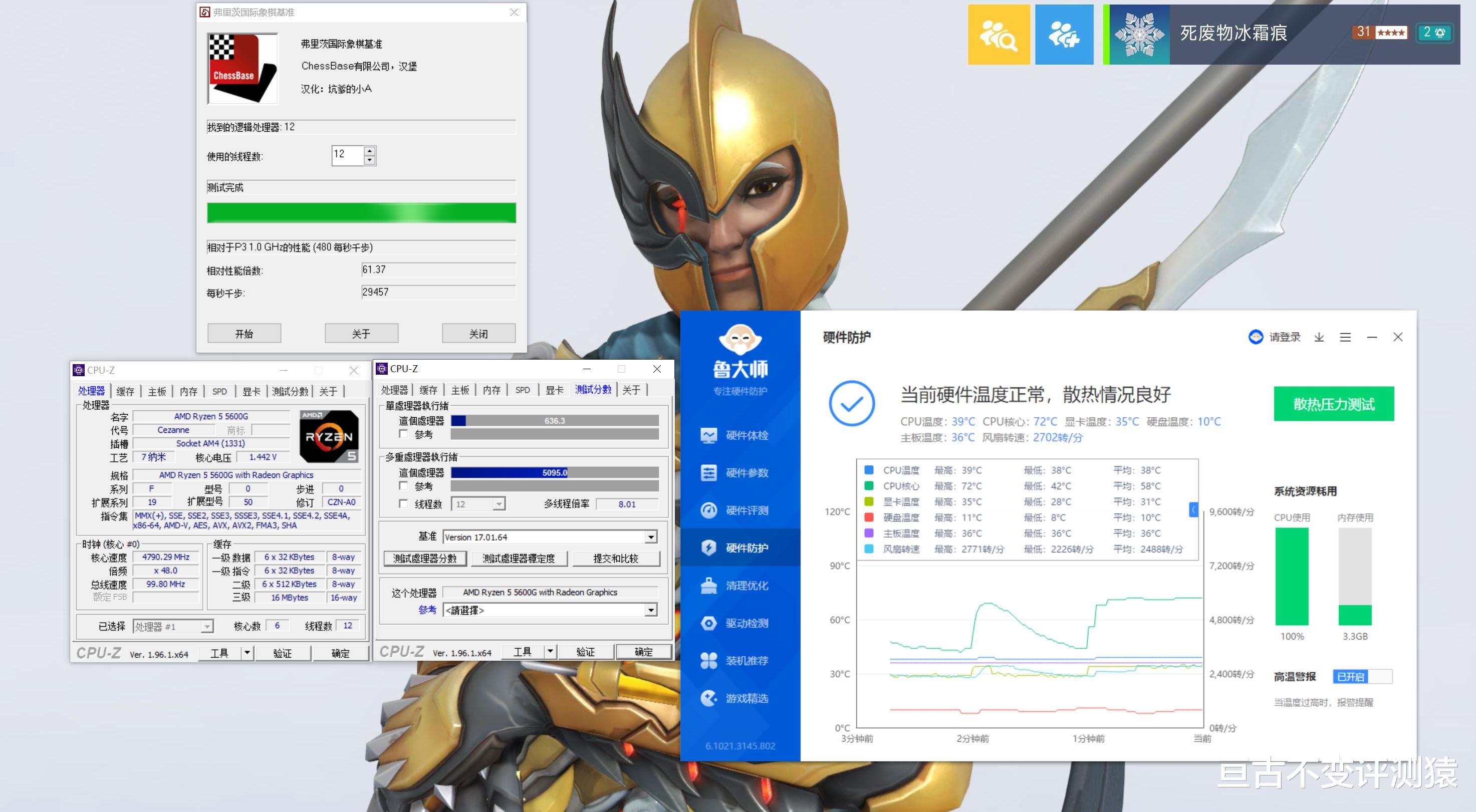Click 关闭 in Fritz Chess Benchmark
1476x812 pixels.
(x=478, y=334)
